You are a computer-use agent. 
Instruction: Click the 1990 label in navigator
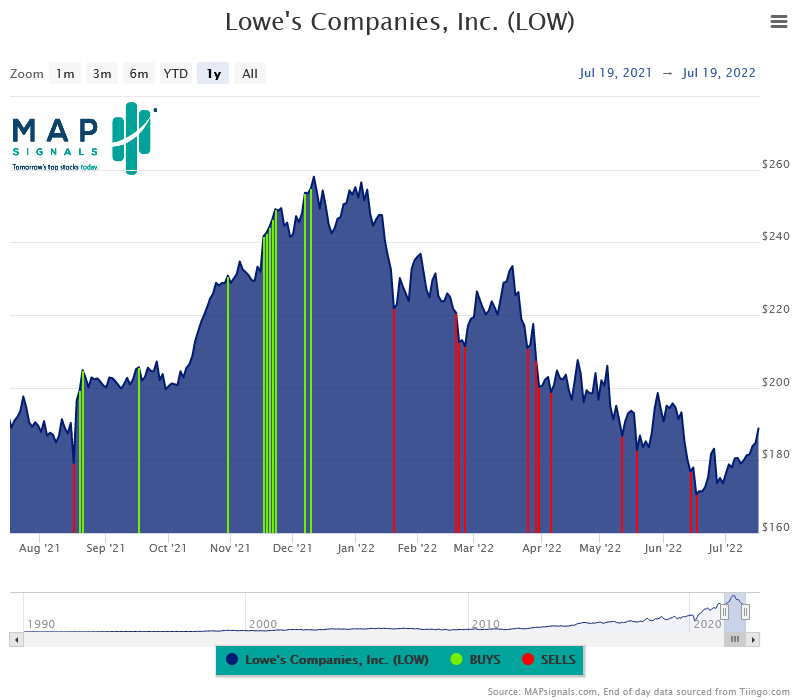pyautogui.click(x=41, y=624)
